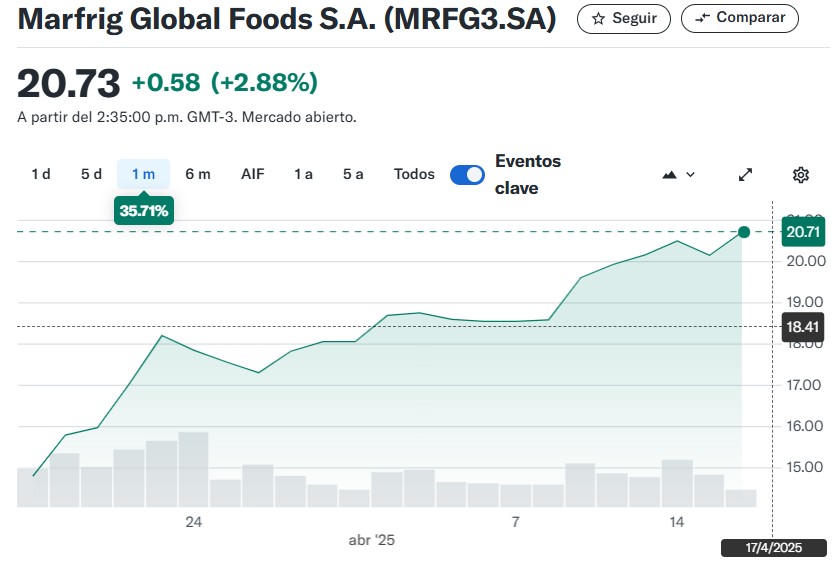
Task: Open the chart type dropdown arrow
Action: tap(690, 175)
